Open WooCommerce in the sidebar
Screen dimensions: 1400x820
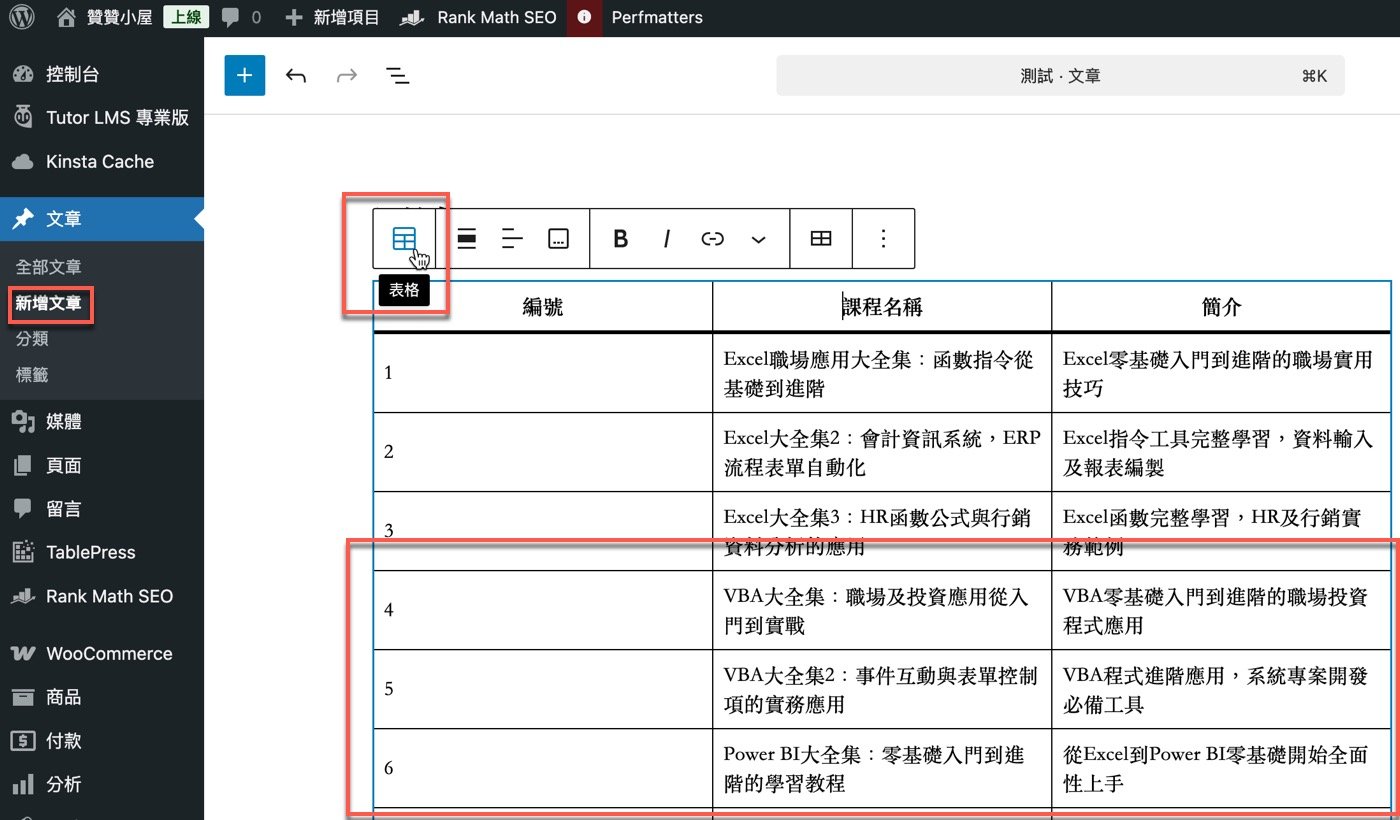point(102,653)
